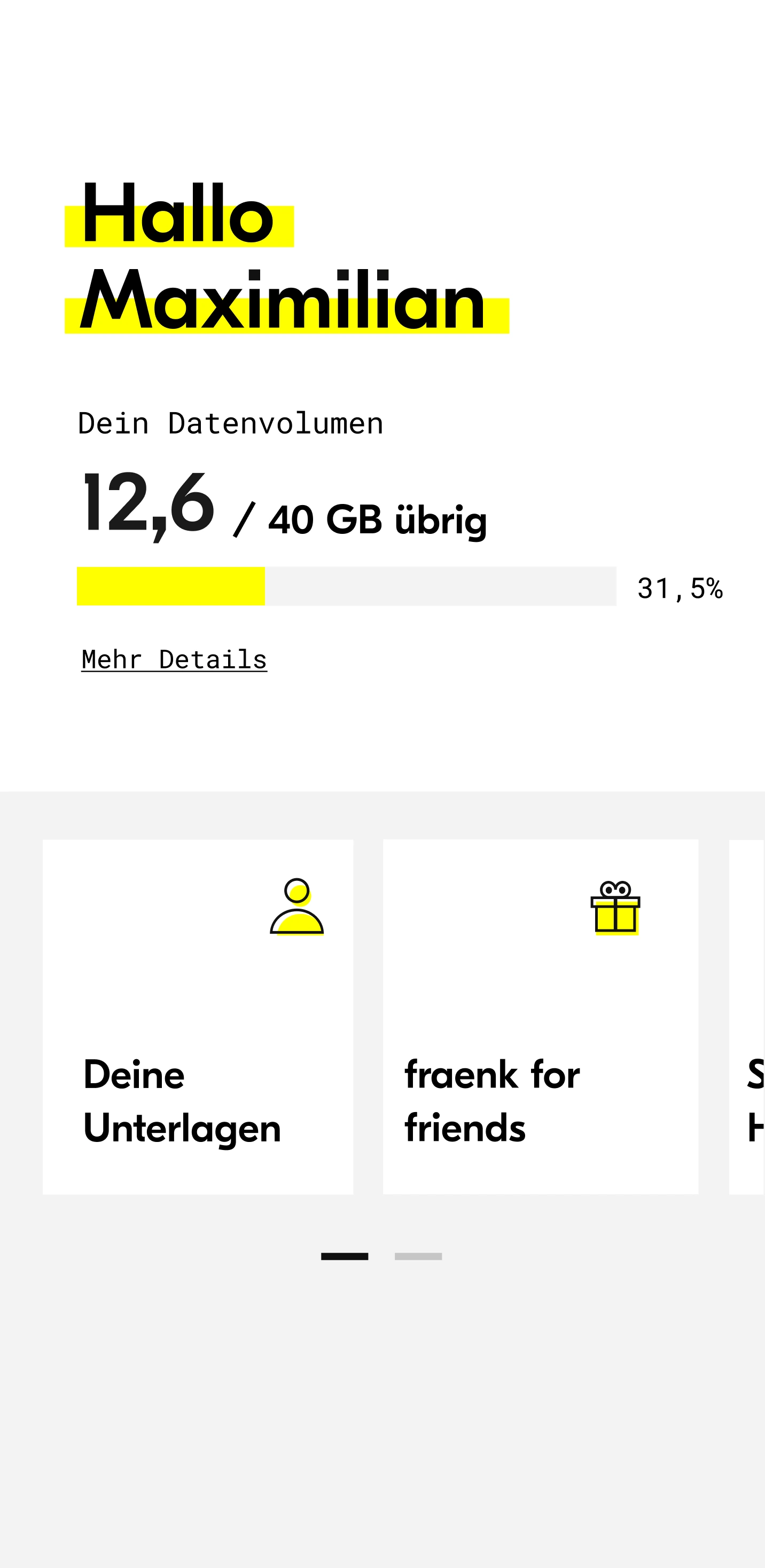Tap the large 12,6 data figure
Image resolution: width=765 pixels, height=1568 pixels.
coord(148,504)
